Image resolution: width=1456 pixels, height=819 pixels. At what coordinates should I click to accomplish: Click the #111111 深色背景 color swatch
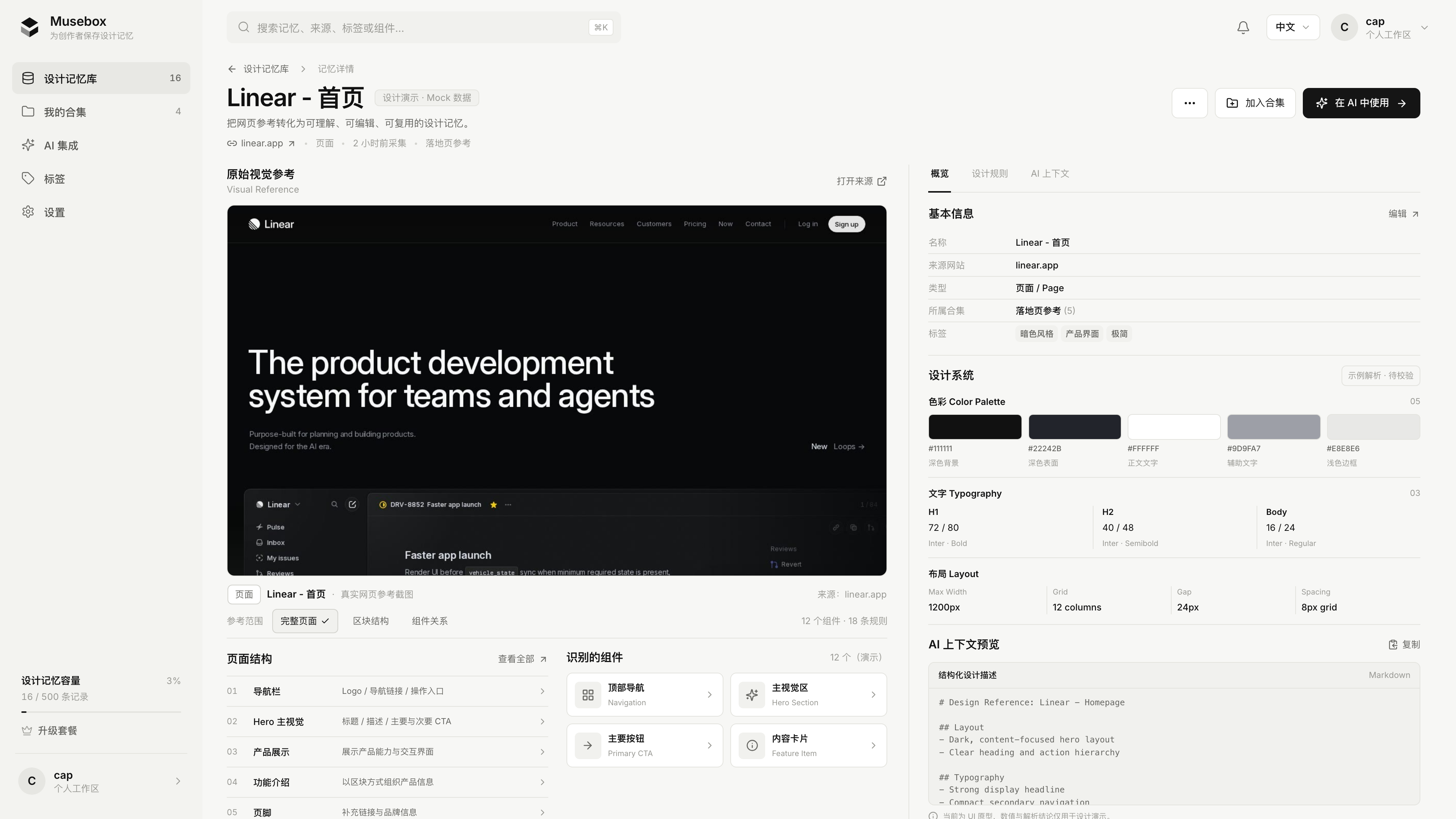pos(974,427)
